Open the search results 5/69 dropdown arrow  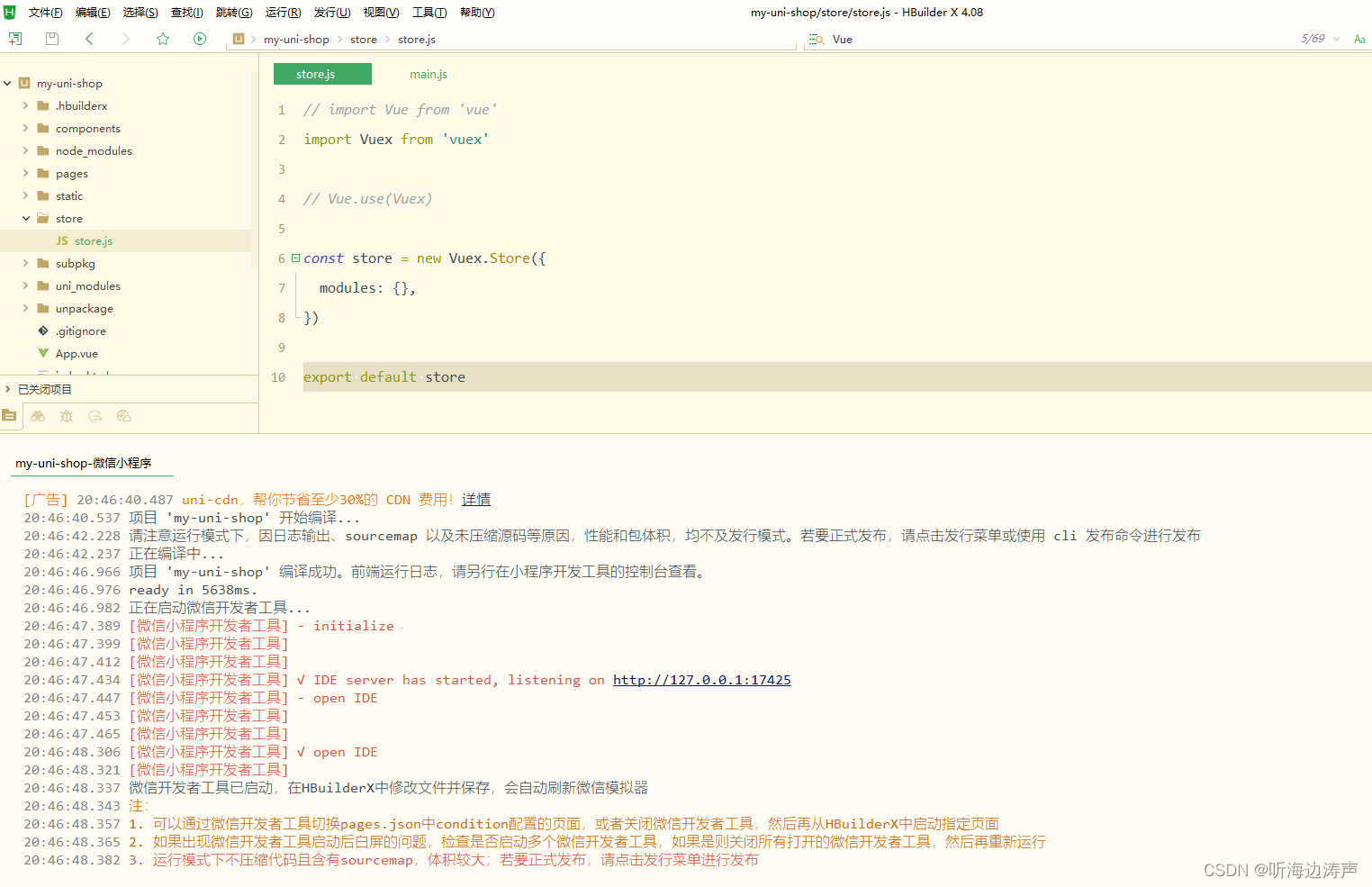(1336, 39)
